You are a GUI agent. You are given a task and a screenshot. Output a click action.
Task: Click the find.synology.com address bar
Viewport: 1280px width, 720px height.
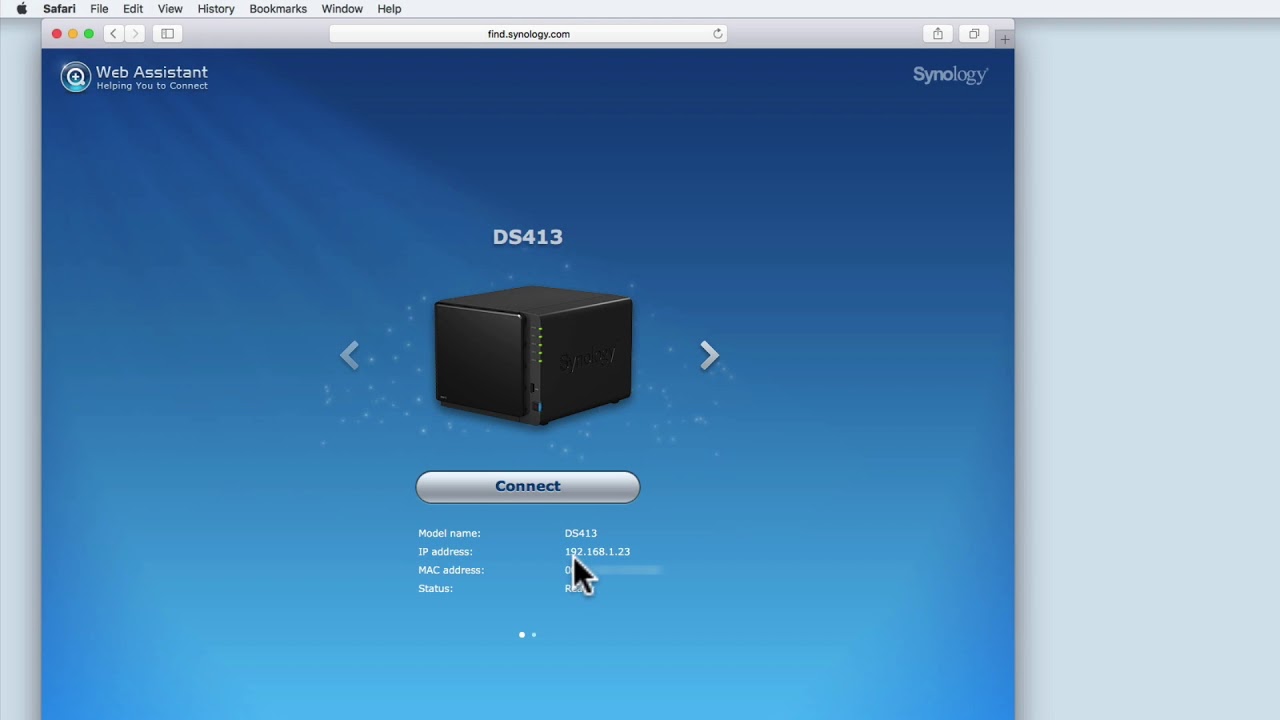click(528, 34)
